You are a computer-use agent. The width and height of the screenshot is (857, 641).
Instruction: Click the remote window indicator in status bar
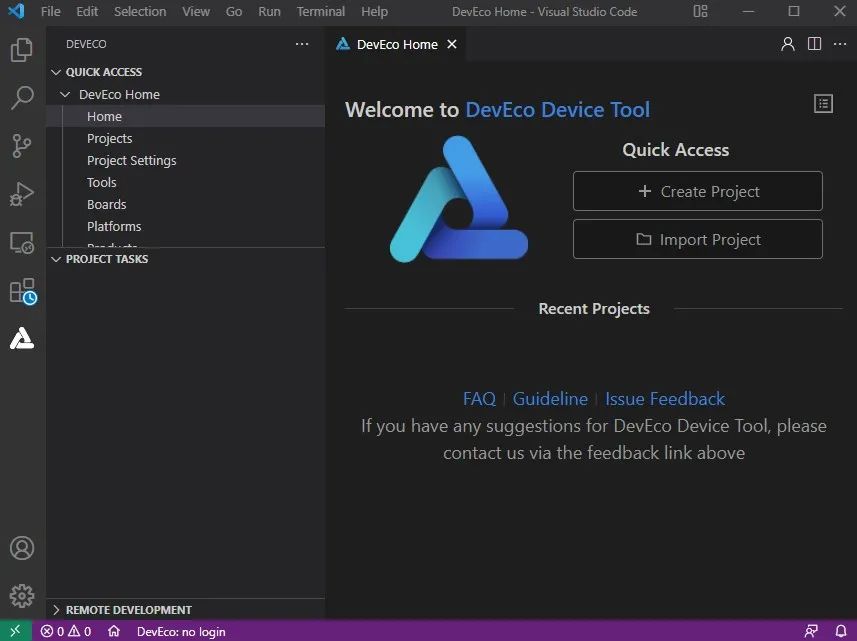(15, 631)
